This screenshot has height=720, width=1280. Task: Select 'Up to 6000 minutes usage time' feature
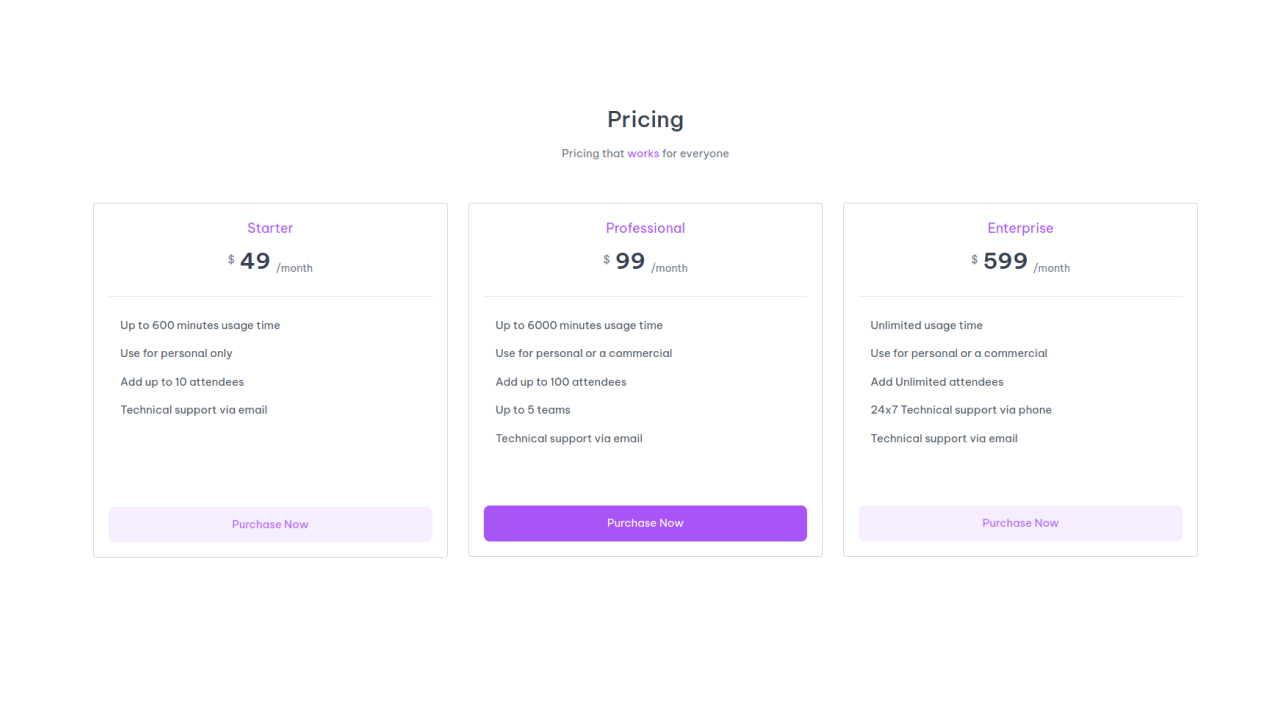pyautogui.click(x=579, y=325)
